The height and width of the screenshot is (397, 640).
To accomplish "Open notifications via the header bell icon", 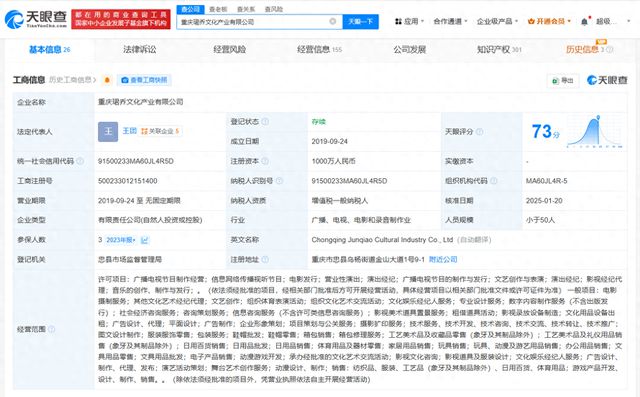I will 584,22.
